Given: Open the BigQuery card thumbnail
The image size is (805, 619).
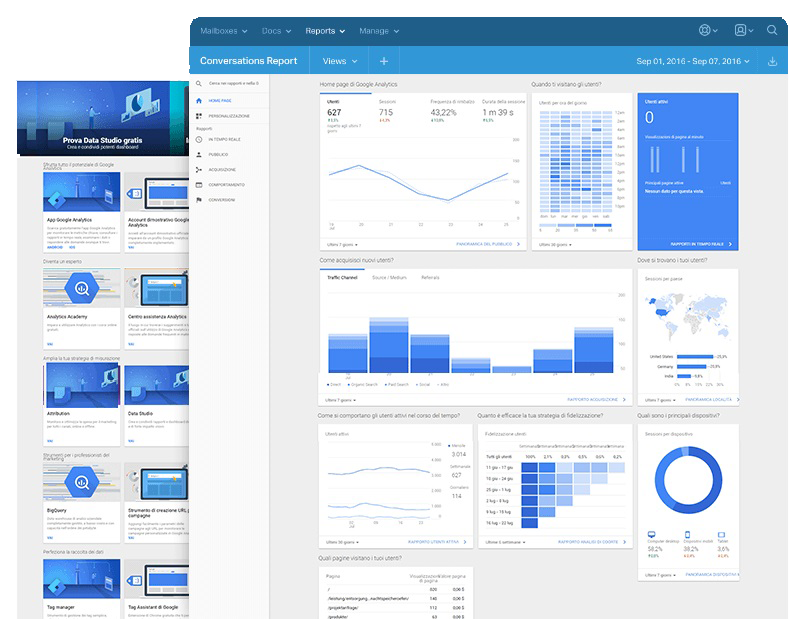Looking at the screenshot, I should pyautogui.click(x=82, y=482).
